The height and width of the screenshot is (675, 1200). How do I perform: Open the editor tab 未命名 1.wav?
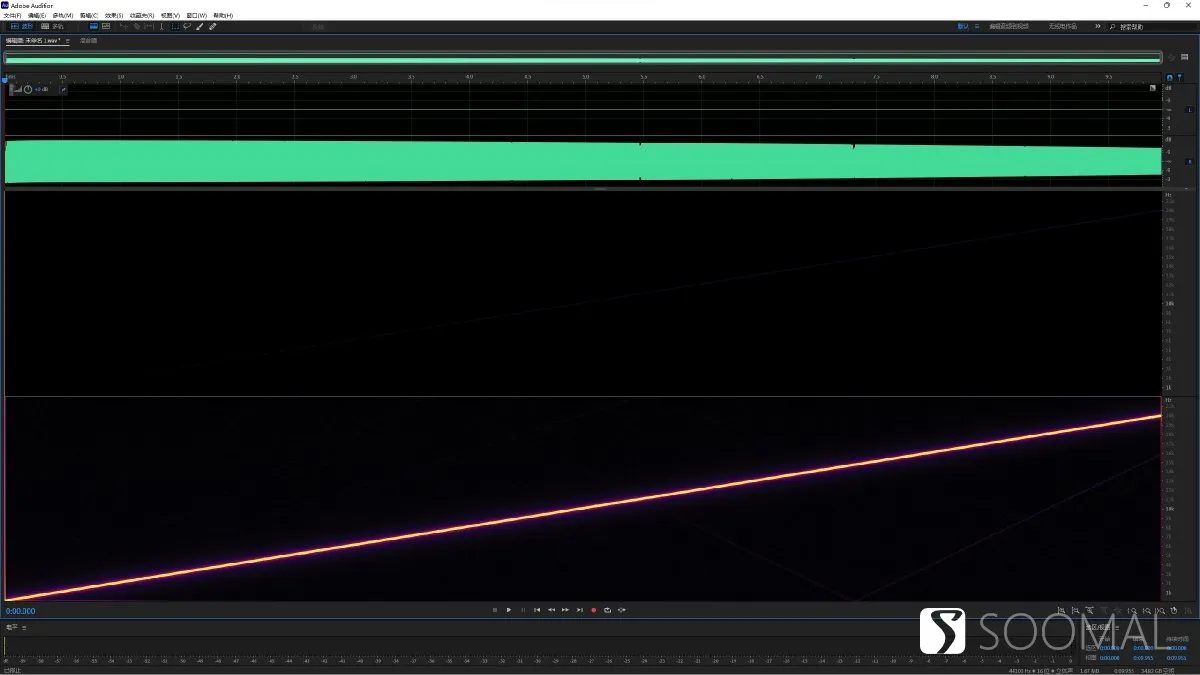(34, 41)
